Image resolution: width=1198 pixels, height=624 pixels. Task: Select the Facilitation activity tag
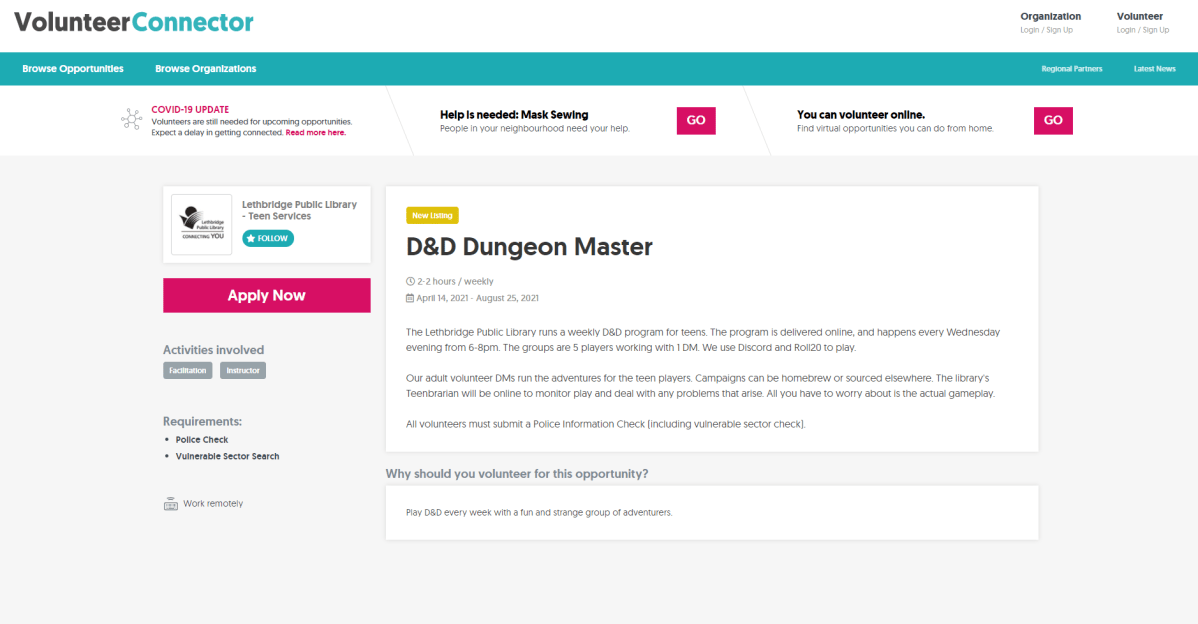[187, 370]
